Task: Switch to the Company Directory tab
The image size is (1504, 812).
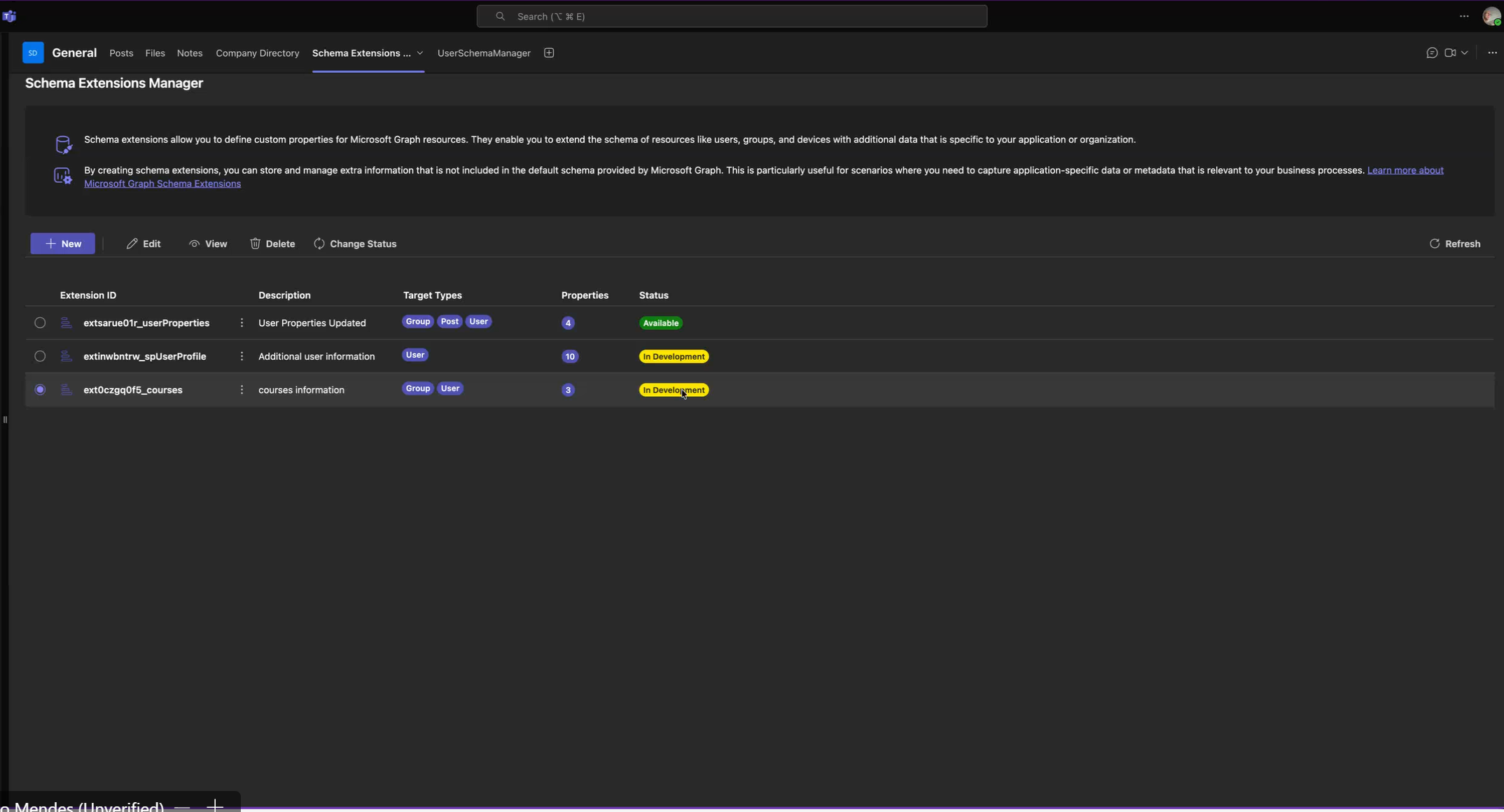Action: pos(257,53)
